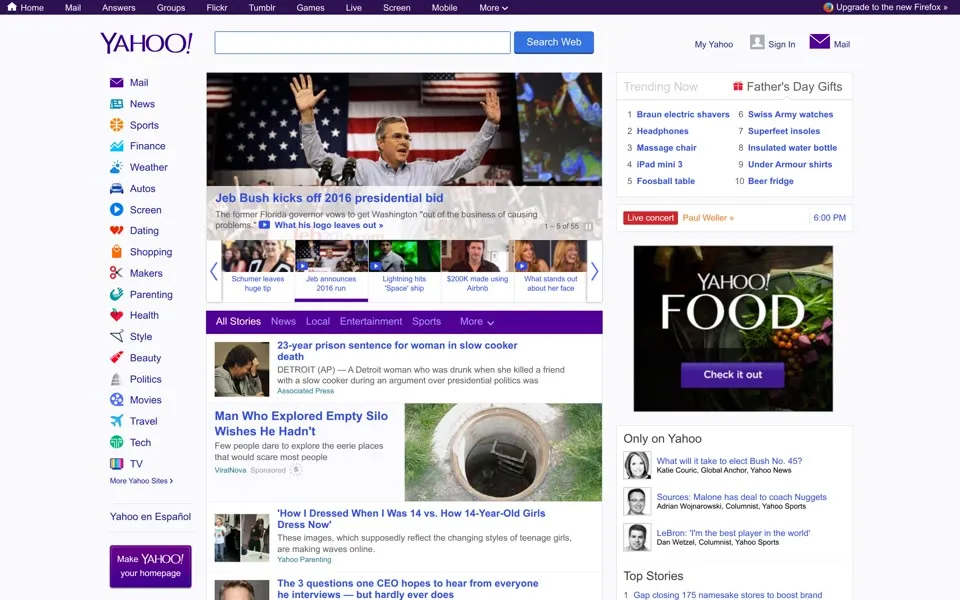Click the purple Mail envelope icon in the header
The width and height of the screenshot is (960, 600).
click(819, 42)
